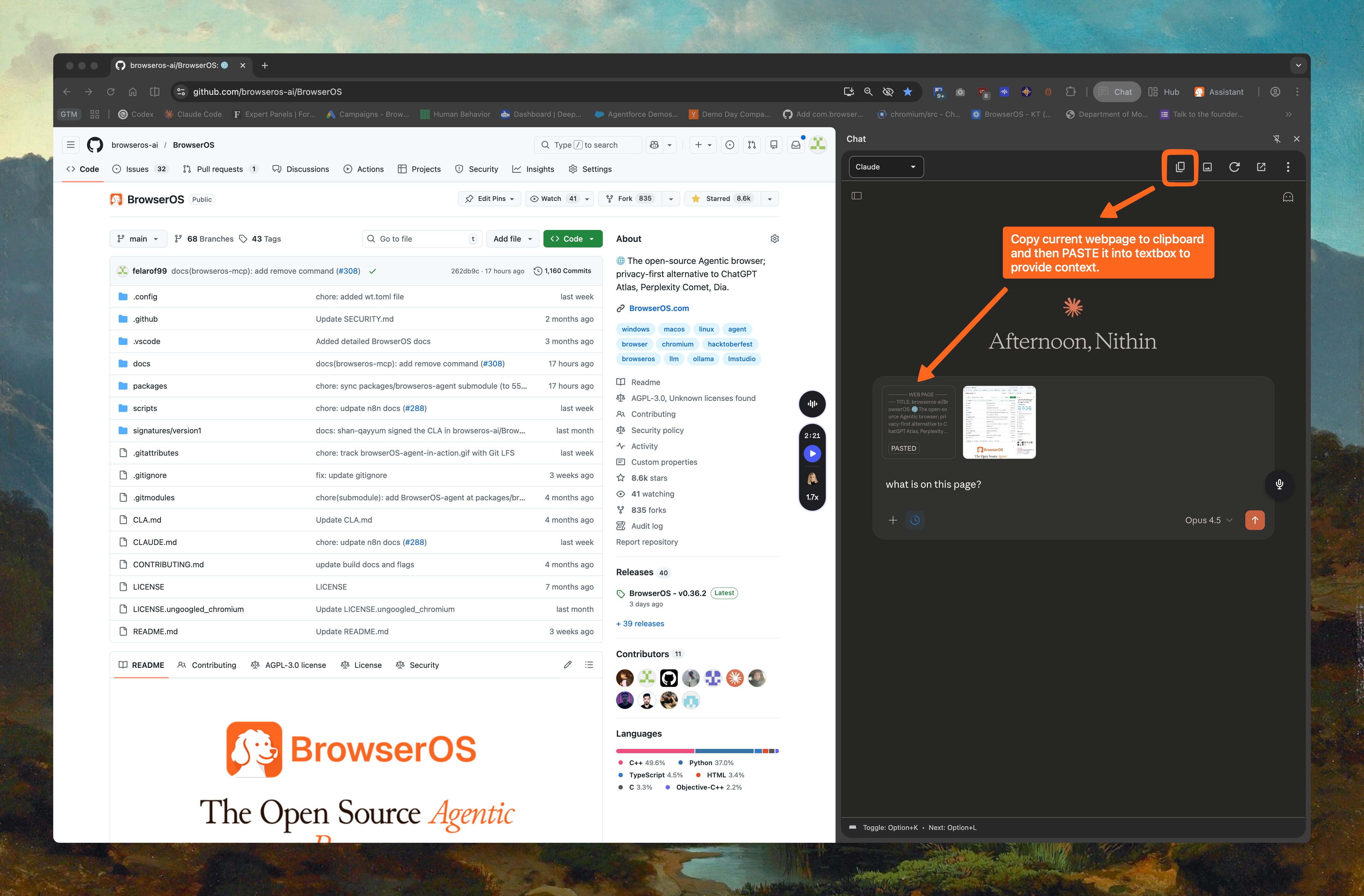The height and width of the screenshot is (896, 1364).
Task: Reload the chat panel with refresh icon
Action: click(1234, 167)
